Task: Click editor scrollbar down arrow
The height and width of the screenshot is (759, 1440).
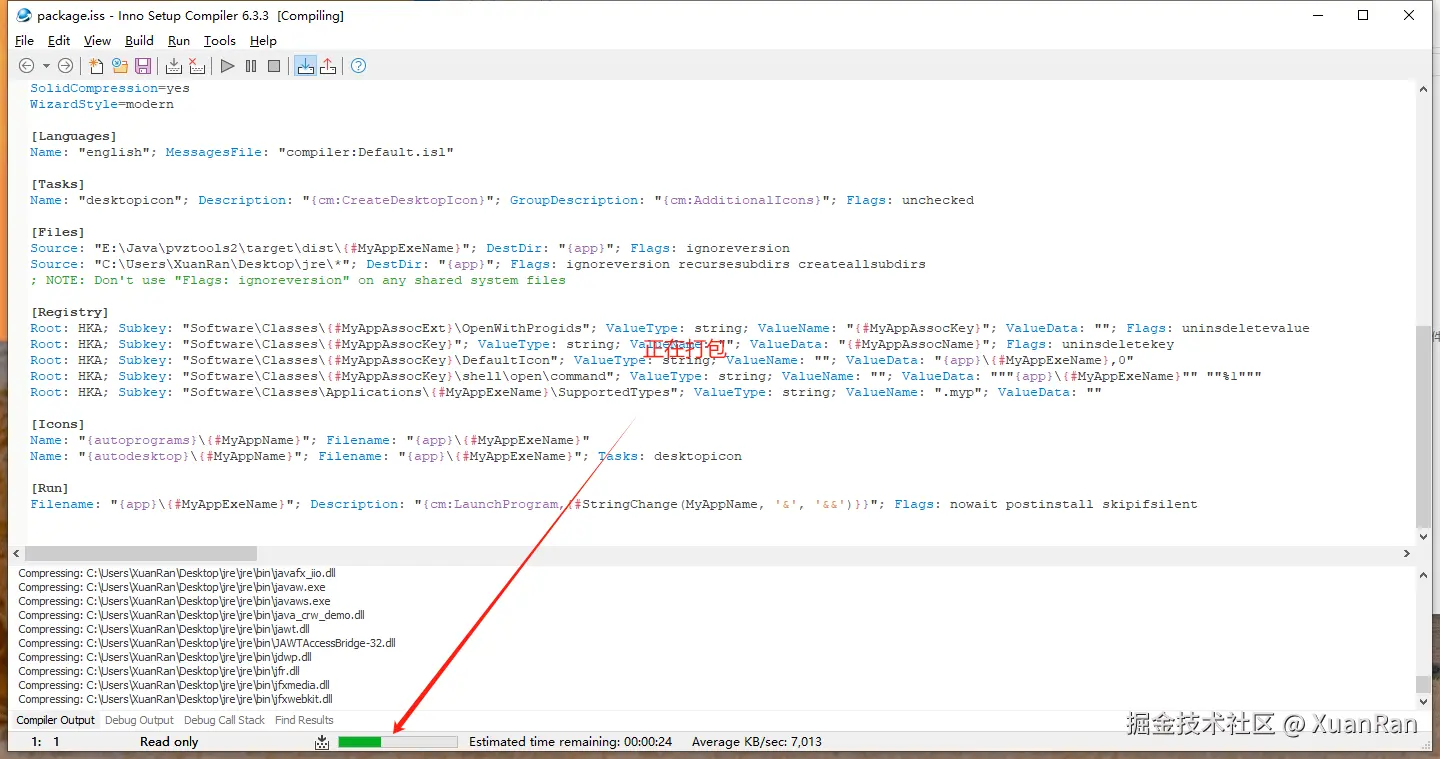Action: (x=1424, y=538)
